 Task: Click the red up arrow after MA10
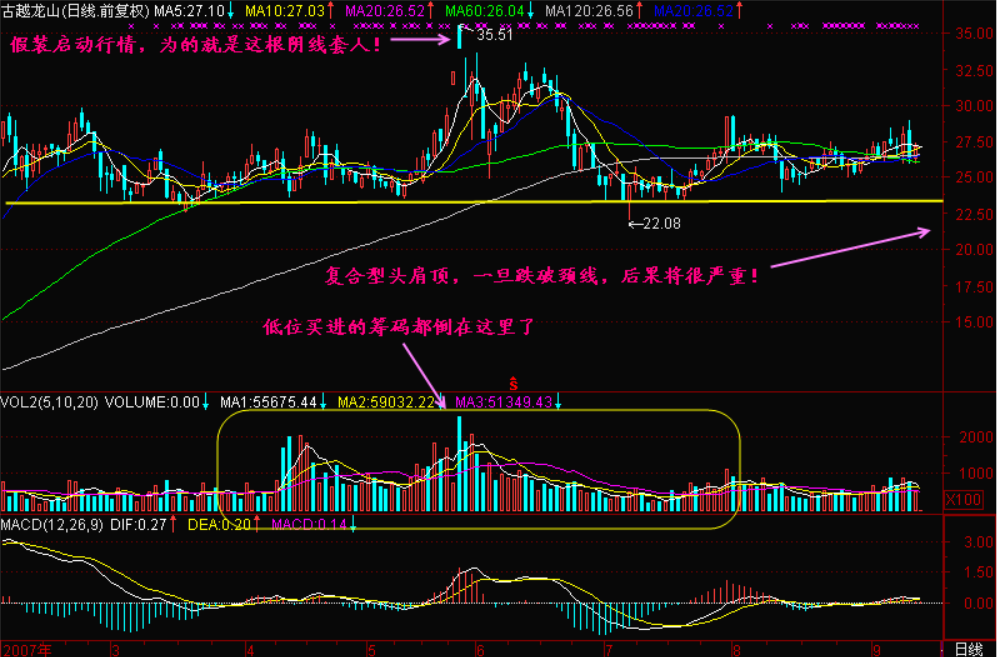point(332,11)
